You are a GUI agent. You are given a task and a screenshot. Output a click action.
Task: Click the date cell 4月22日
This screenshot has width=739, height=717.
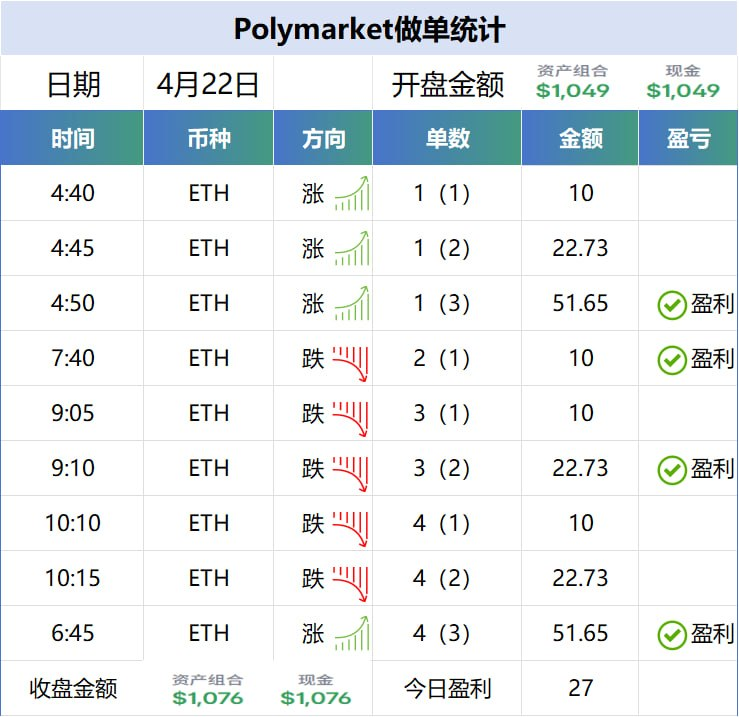[x=208, y=84]
